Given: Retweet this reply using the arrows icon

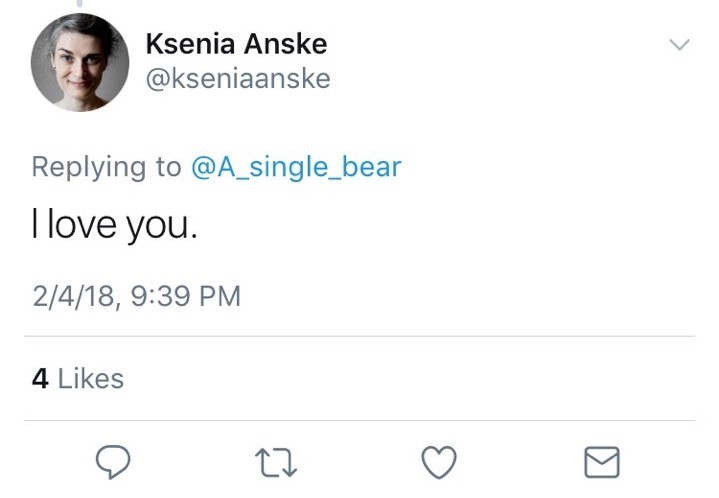Looking at the screenshot, I should 276,461.
